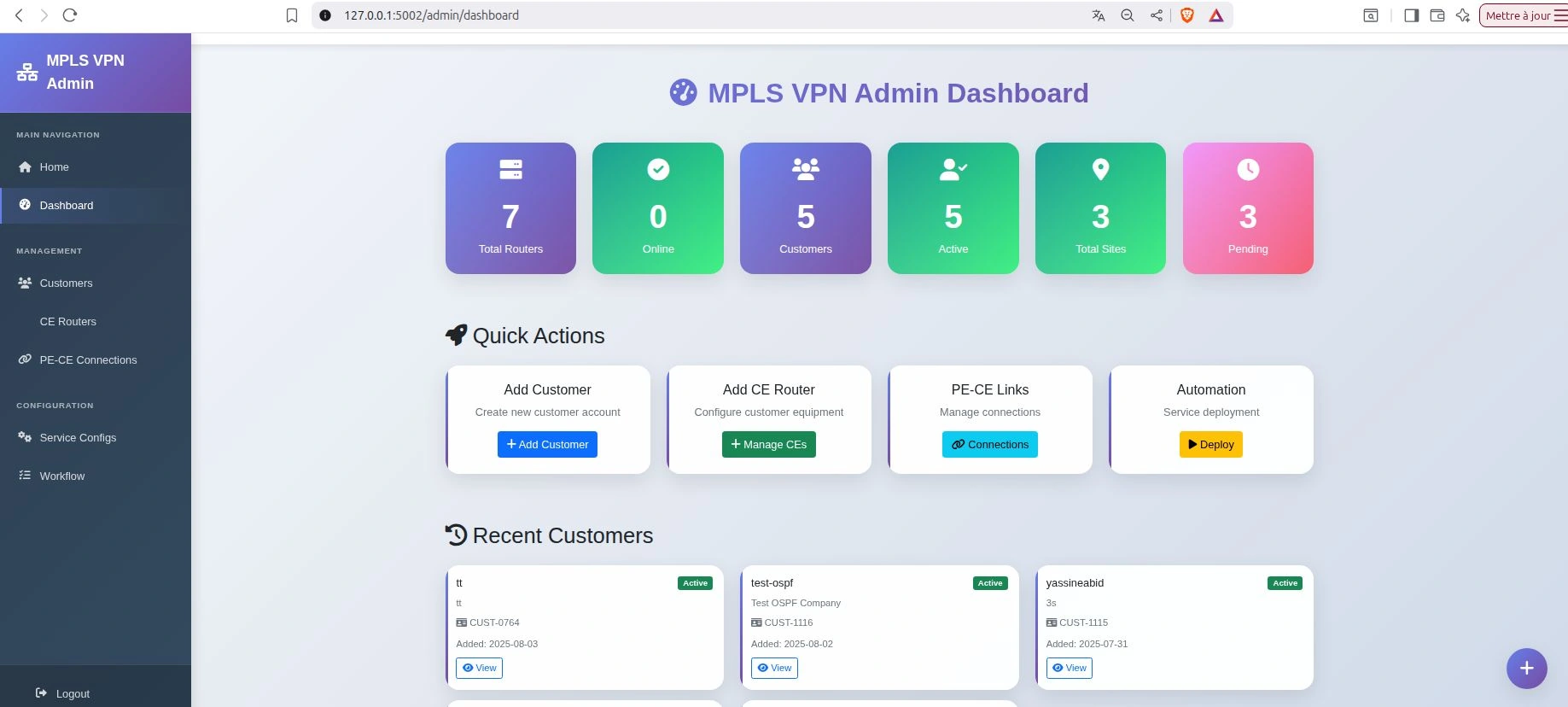Click the Brave rewards triangle icon

click(1216, 15)
